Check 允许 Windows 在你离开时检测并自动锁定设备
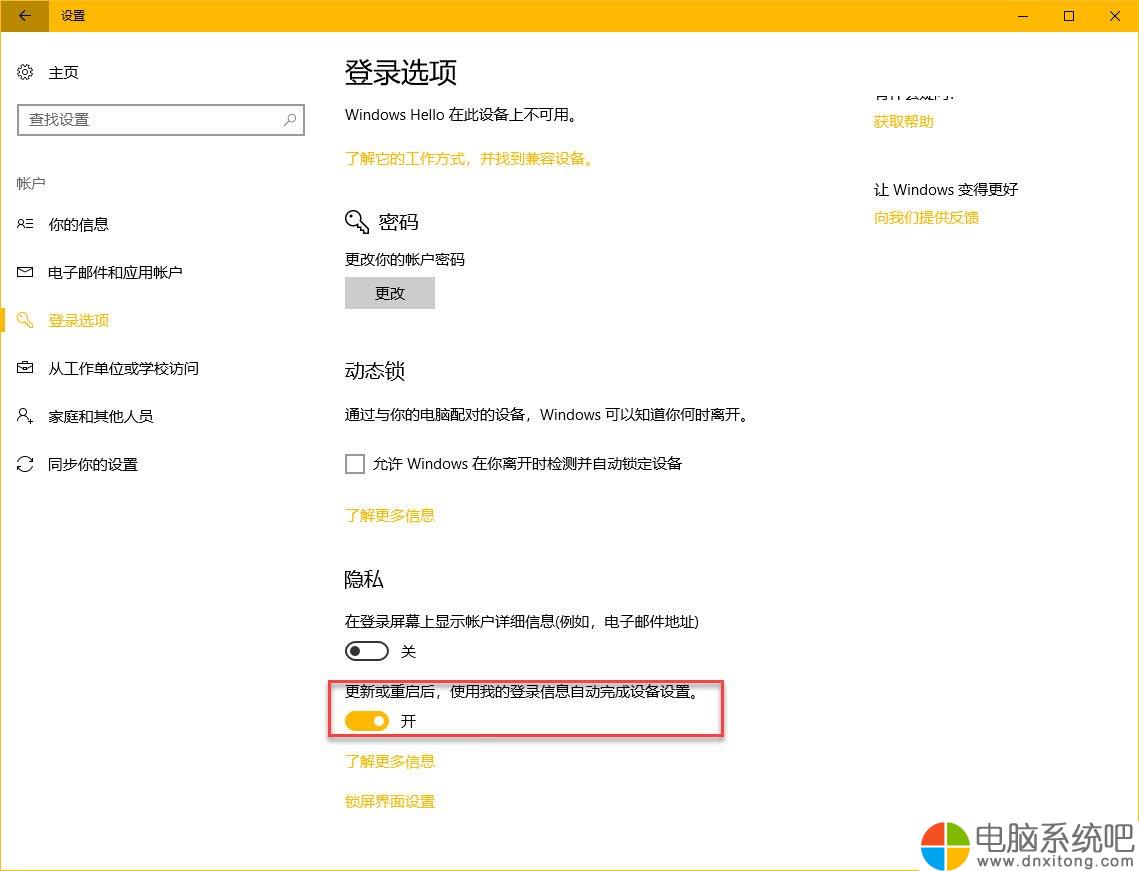Screen dimensions: 1139x871 tap(354, 463)
